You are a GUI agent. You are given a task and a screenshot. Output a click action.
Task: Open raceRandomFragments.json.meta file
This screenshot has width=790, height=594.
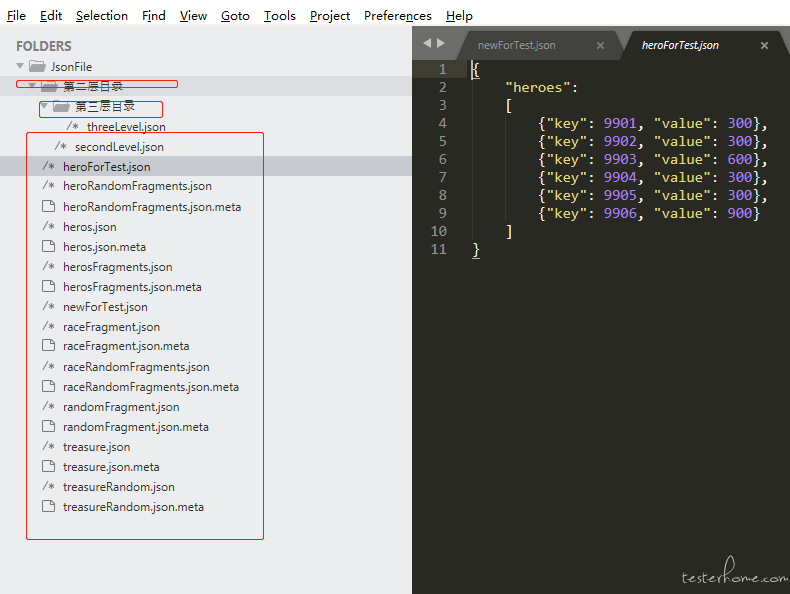(x=151, y=387)
